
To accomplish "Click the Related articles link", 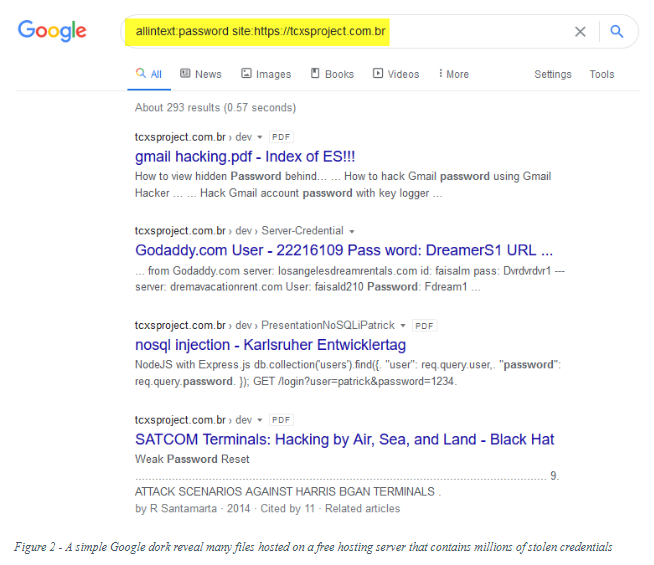I will [x=362, y=509].
